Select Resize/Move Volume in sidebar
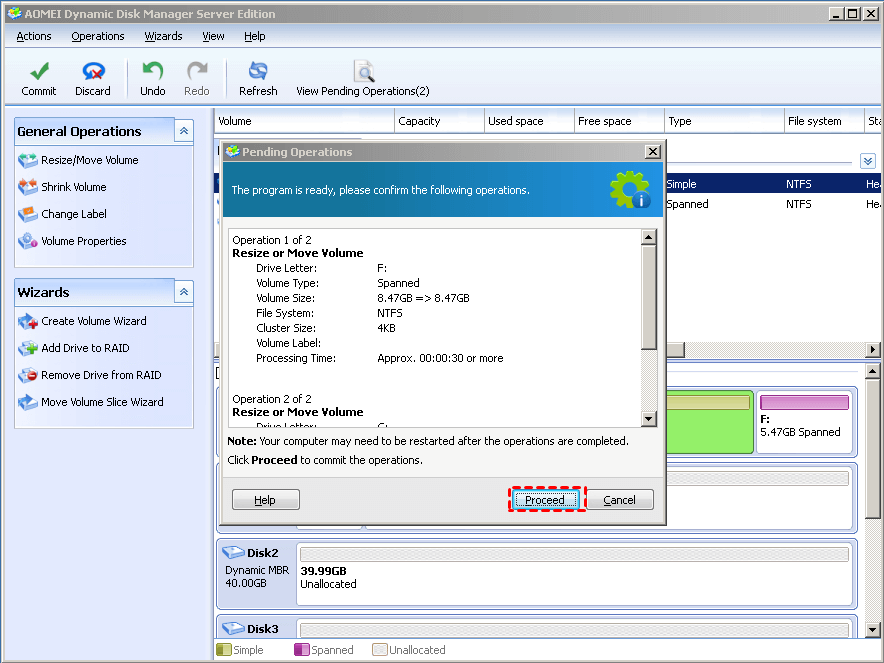 coord(89,160)
